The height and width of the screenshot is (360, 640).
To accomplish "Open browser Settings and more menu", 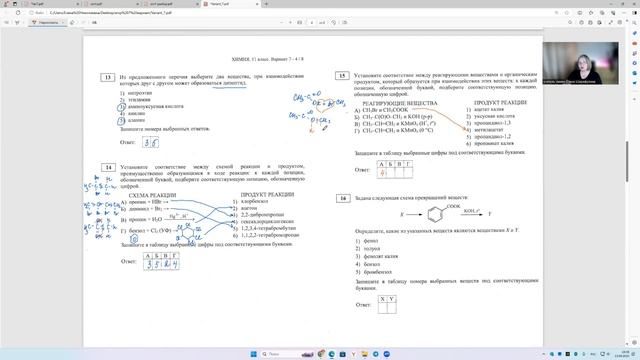I will [x=624, y=13].
